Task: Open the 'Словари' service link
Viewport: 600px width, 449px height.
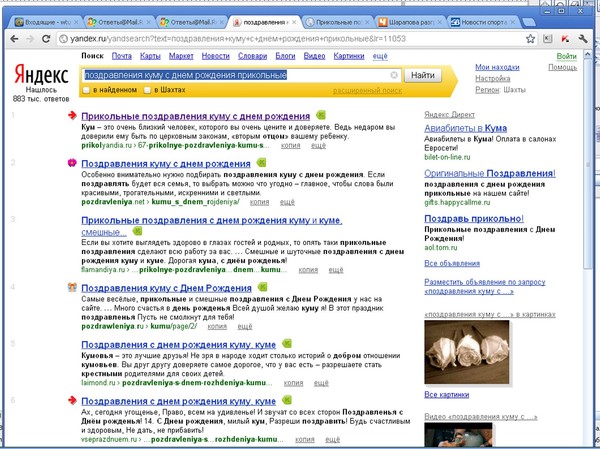Action: (253, 56)
